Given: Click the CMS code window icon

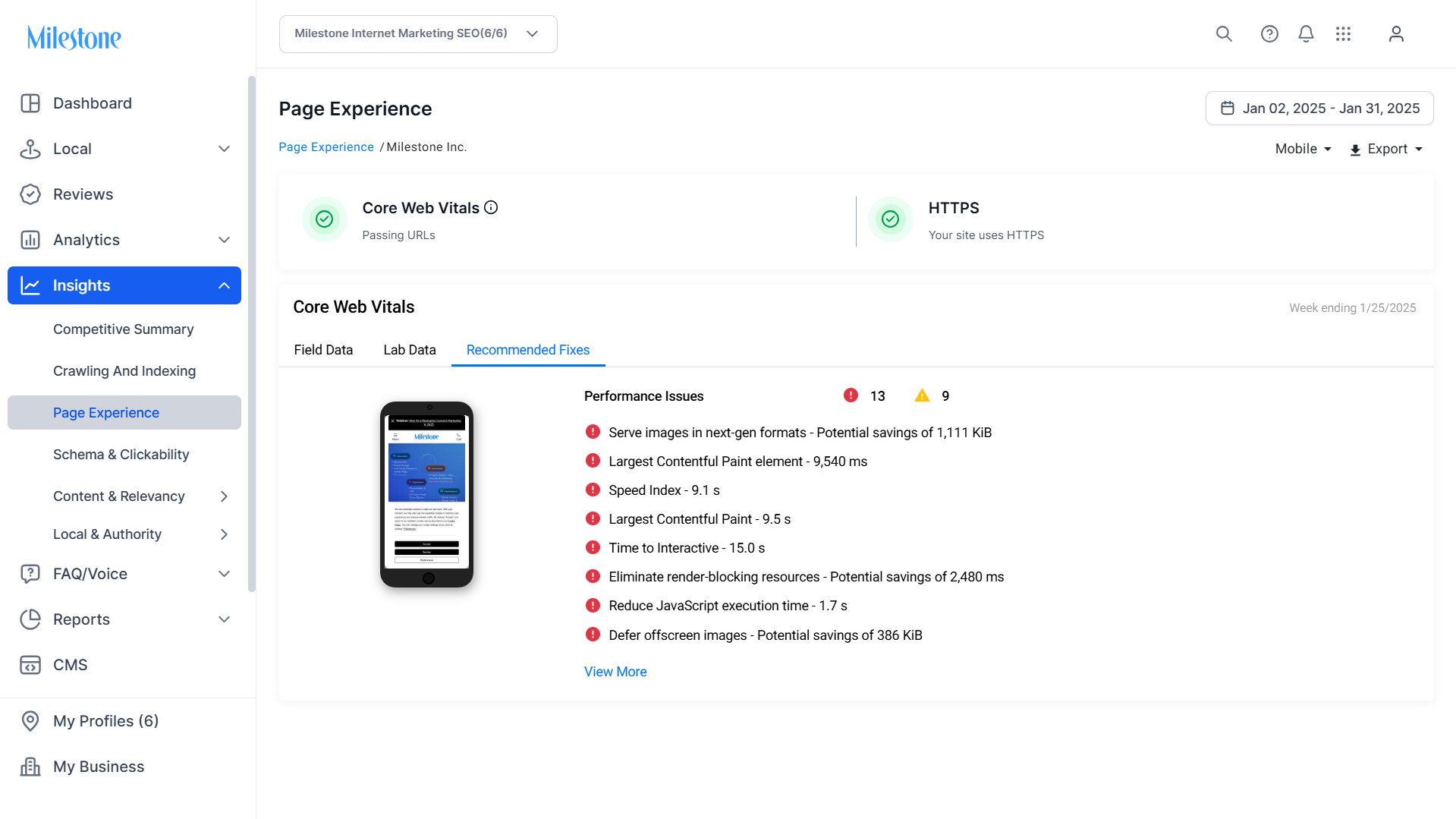Looking at the screenshot, I should 30,665.
